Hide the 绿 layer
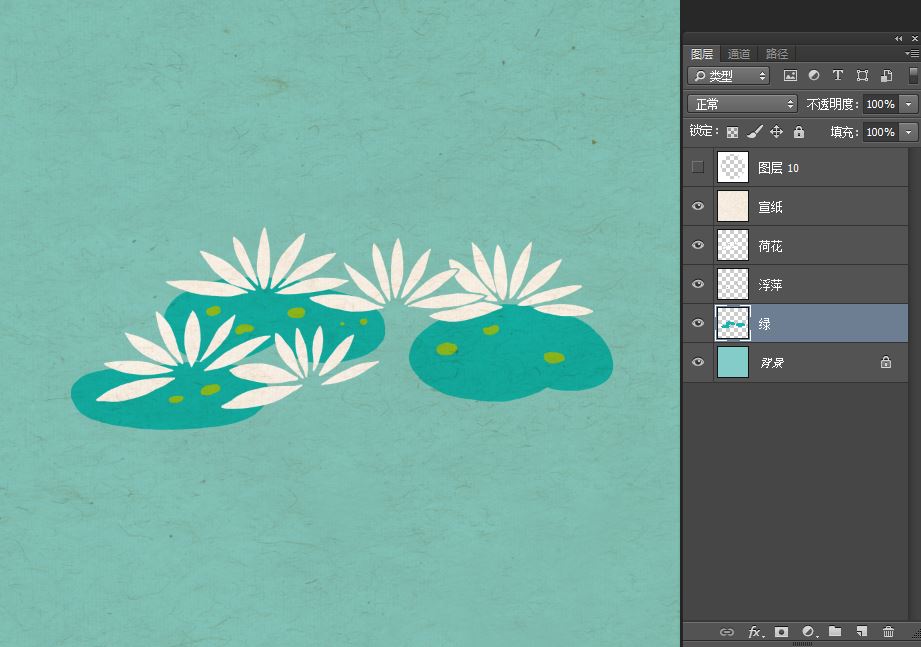This screenshot has width=921, height=647. 698,323
